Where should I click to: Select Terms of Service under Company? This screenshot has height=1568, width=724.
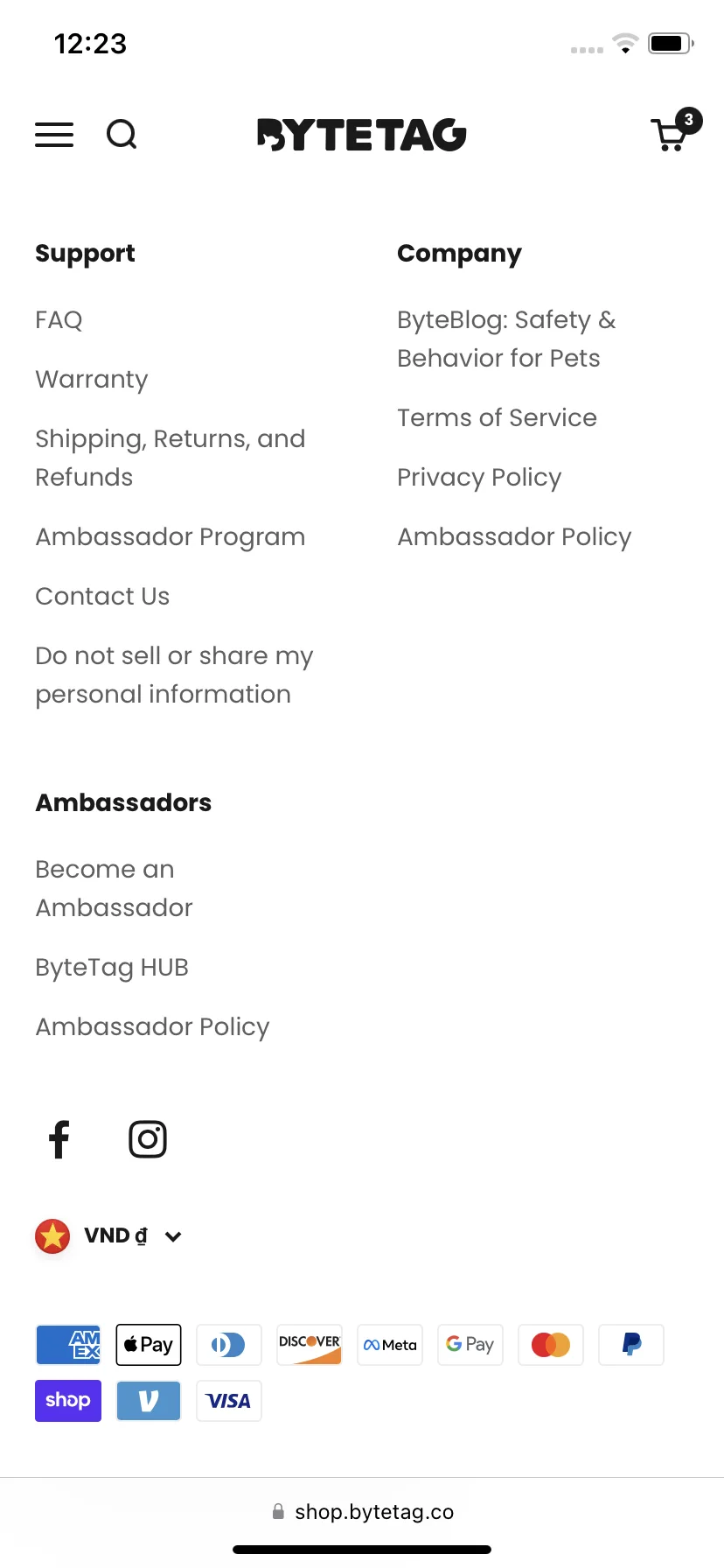(497, 417)
